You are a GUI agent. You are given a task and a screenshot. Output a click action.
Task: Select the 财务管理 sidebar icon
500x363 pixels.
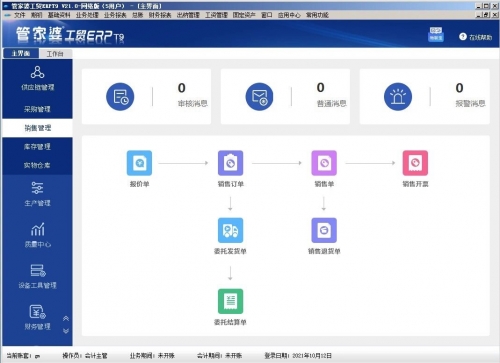coord(38,312)
